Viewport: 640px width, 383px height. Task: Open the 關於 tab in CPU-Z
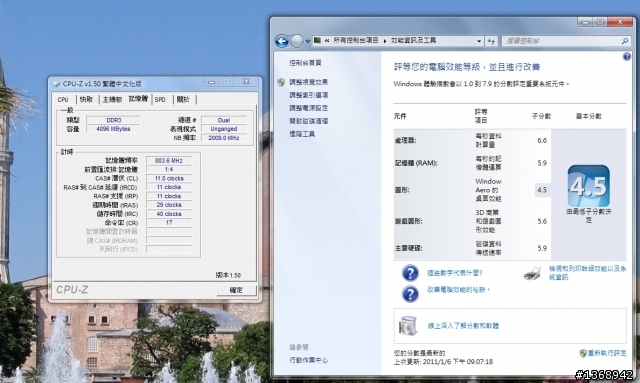(x=183, y=100)
